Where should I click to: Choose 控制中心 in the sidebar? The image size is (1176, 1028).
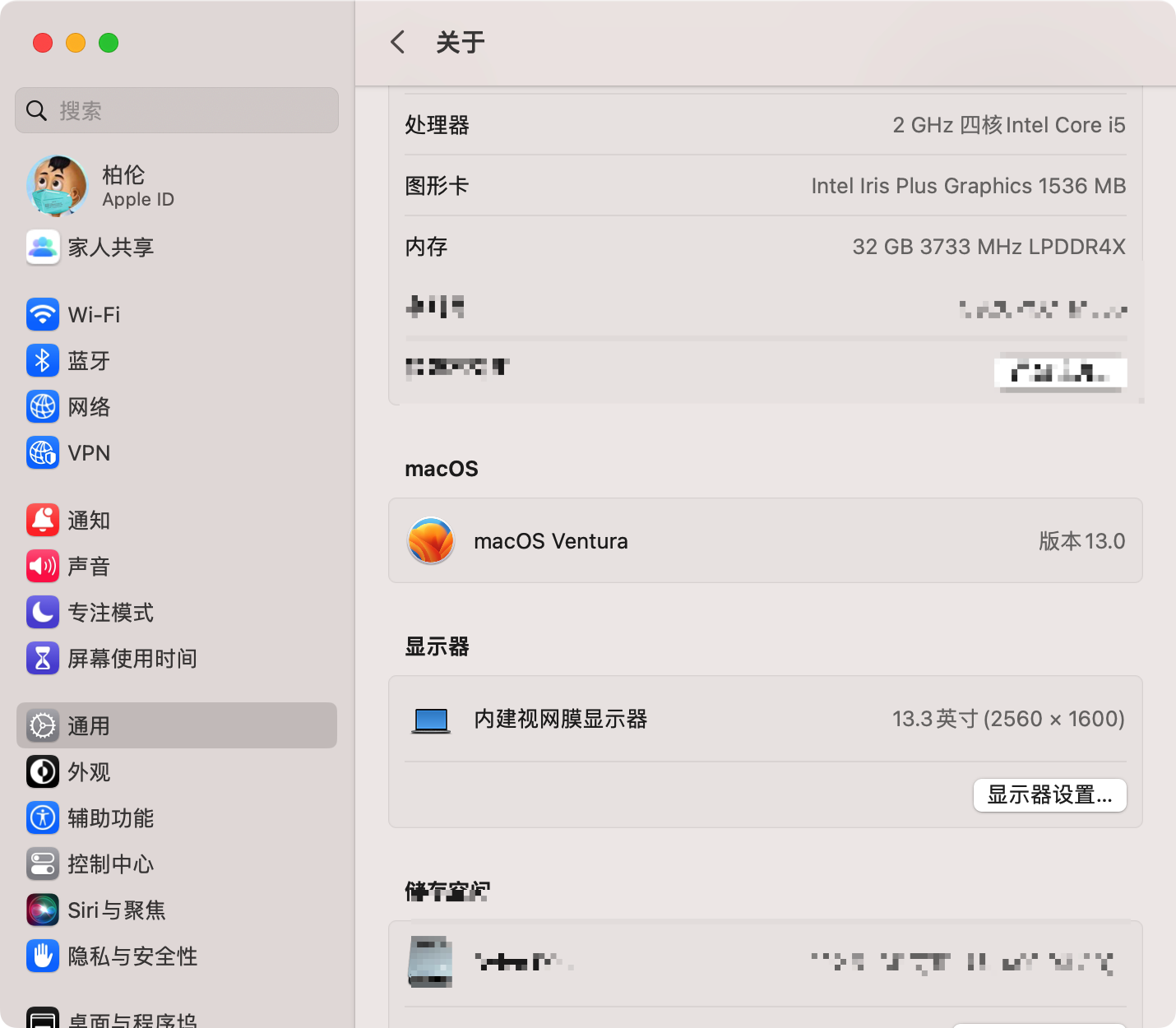point(111,864)
